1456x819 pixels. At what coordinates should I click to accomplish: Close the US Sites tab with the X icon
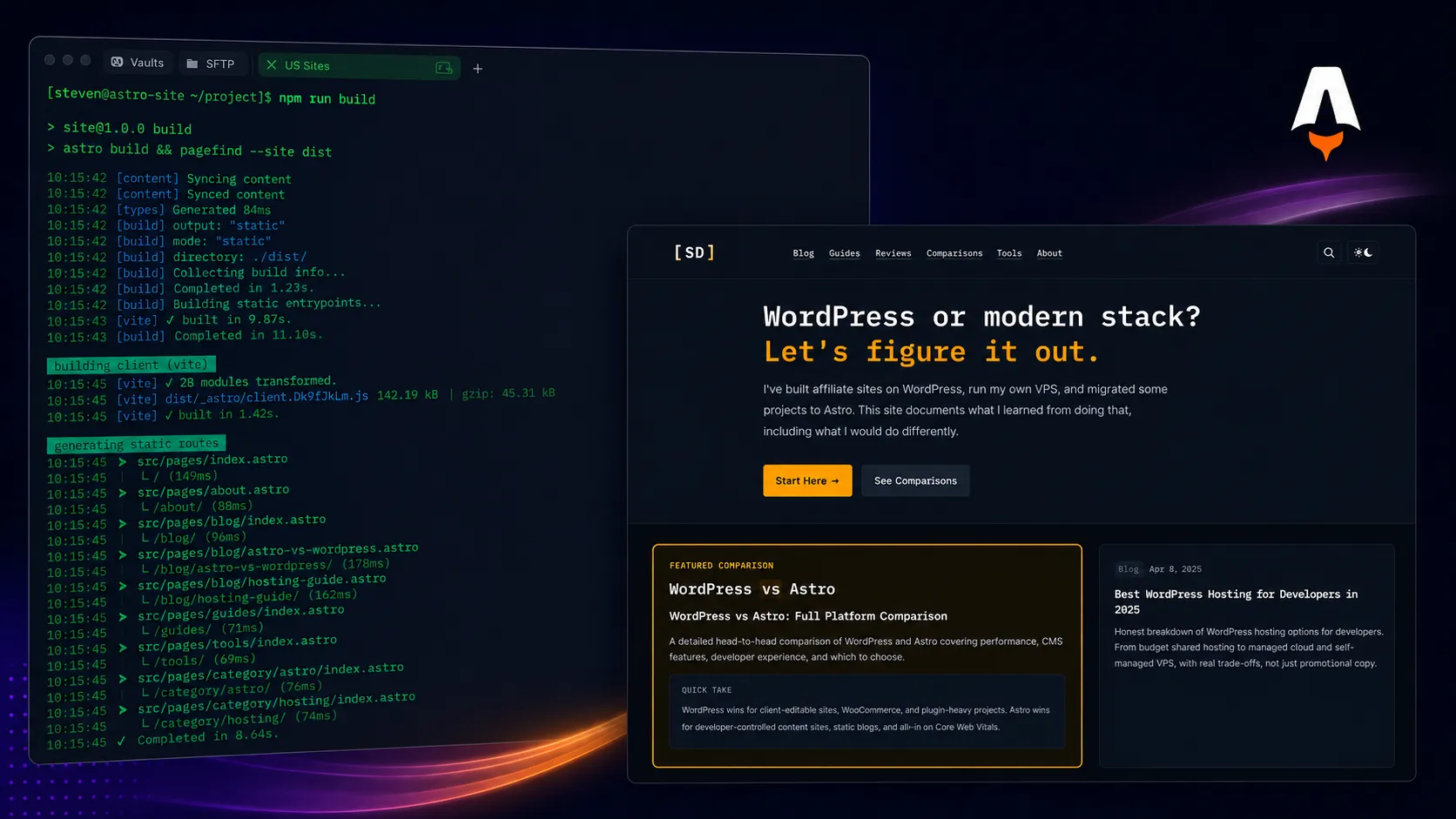272,65
